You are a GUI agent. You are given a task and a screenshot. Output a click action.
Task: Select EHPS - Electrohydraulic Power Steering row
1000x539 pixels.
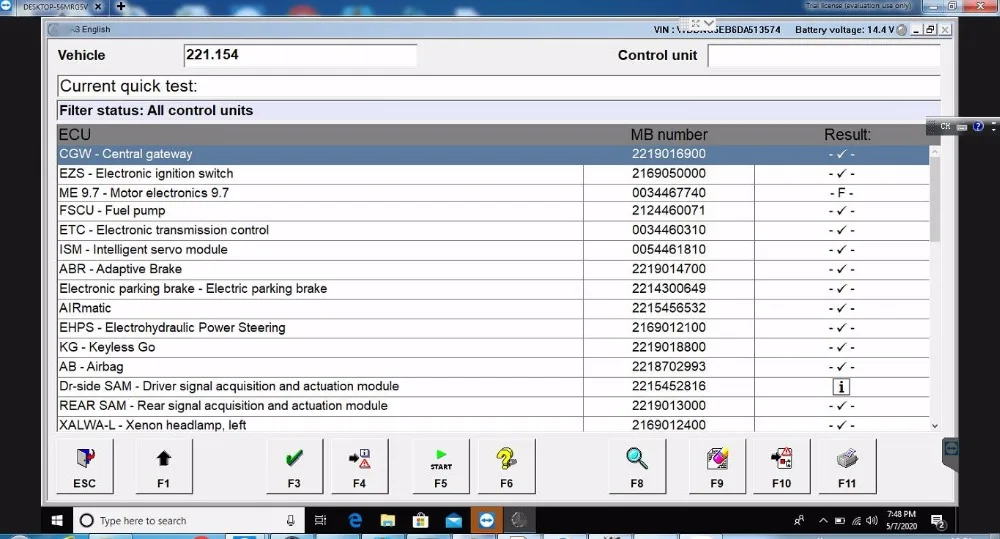(493, 328)
